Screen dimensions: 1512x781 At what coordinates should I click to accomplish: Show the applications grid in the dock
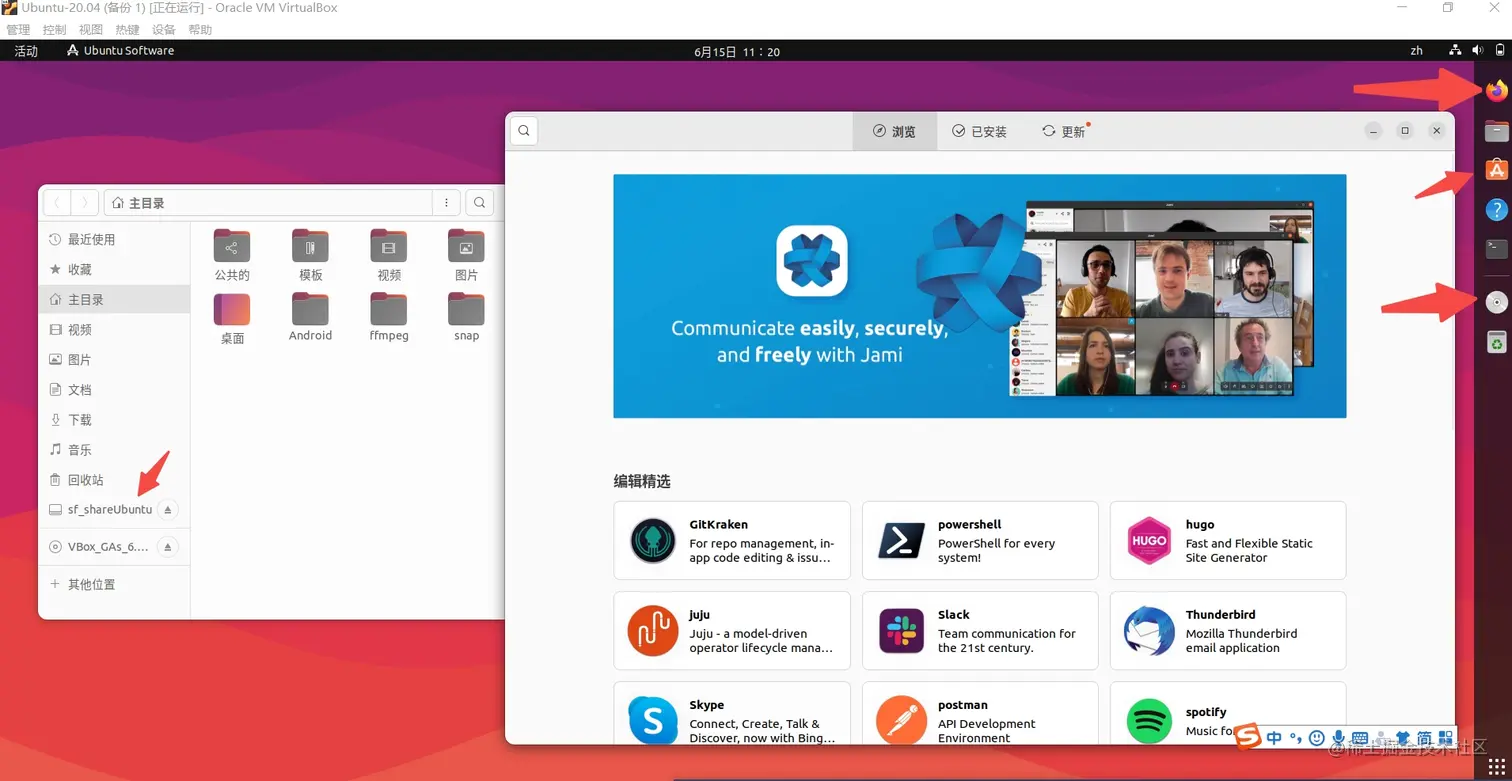(1496, 766)
